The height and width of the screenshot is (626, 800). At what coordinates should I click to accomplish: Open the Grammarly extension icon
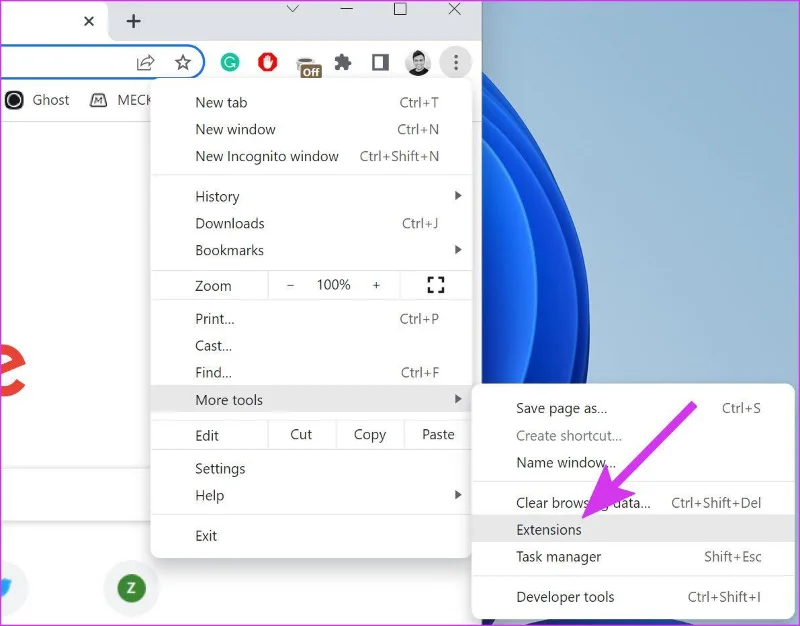point(230,62)
